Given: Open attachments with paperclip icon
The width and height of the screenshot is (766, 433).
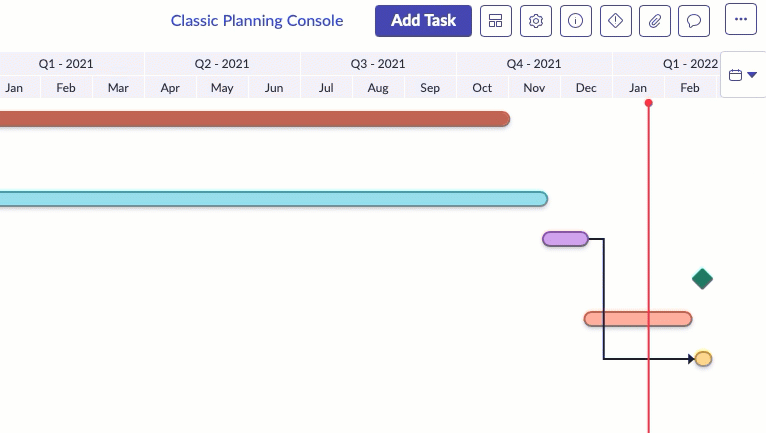Looking at the screenshot, I should pyautogui.click(x=655, y=21).
